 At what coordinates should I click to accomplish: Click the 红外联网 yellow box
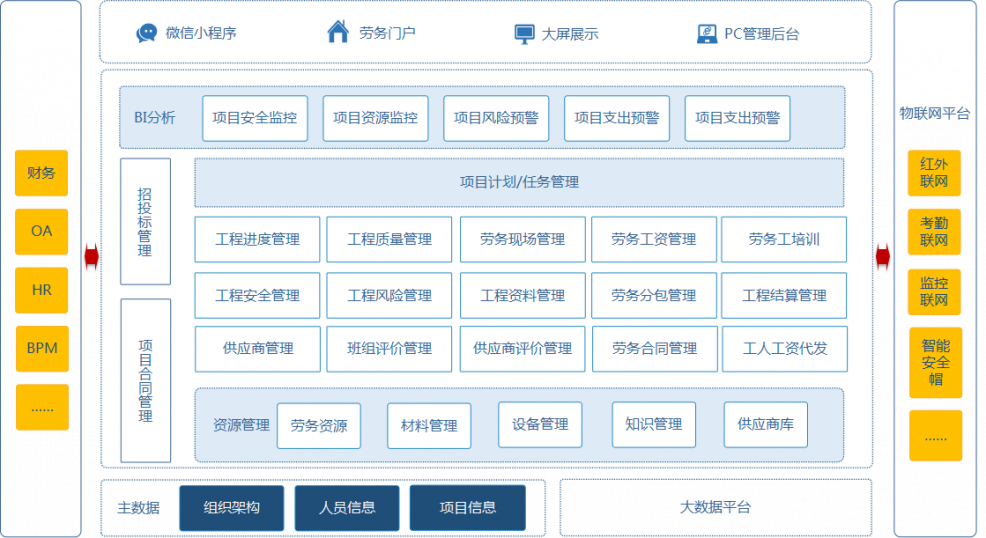[934, 173]
